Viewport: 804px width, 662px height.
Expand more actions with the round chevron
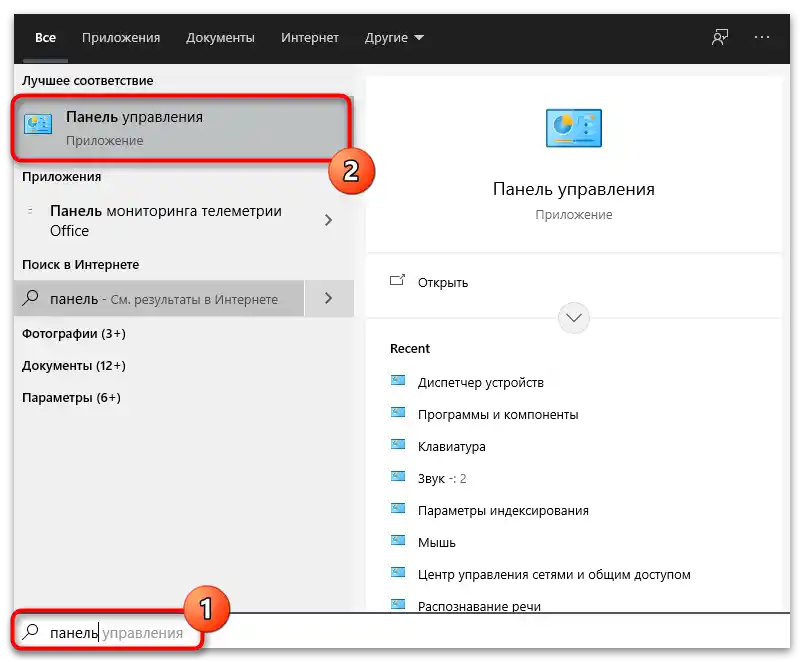(574, 318)
